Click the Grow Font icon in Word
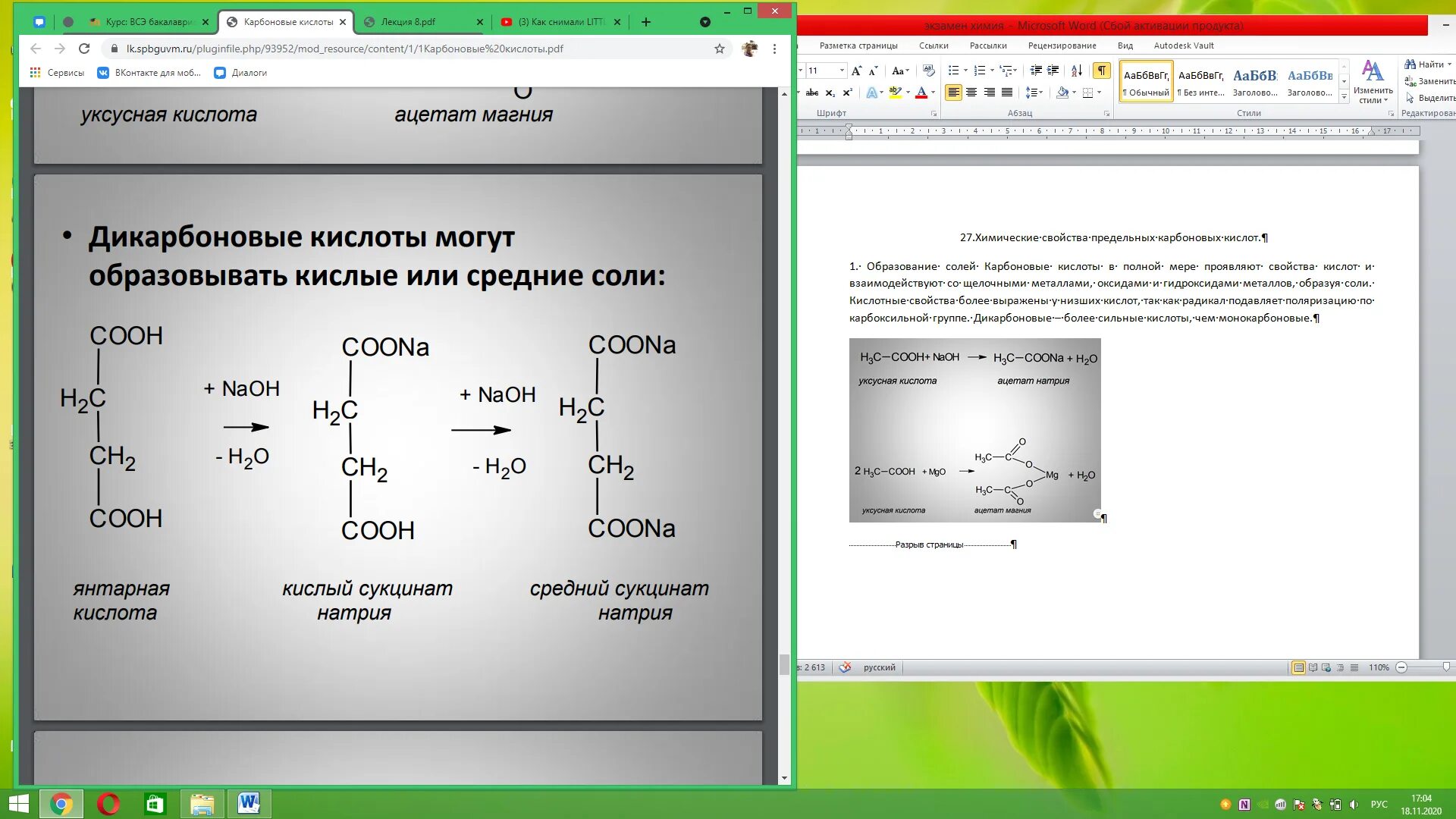 click(x=856, y=71)
